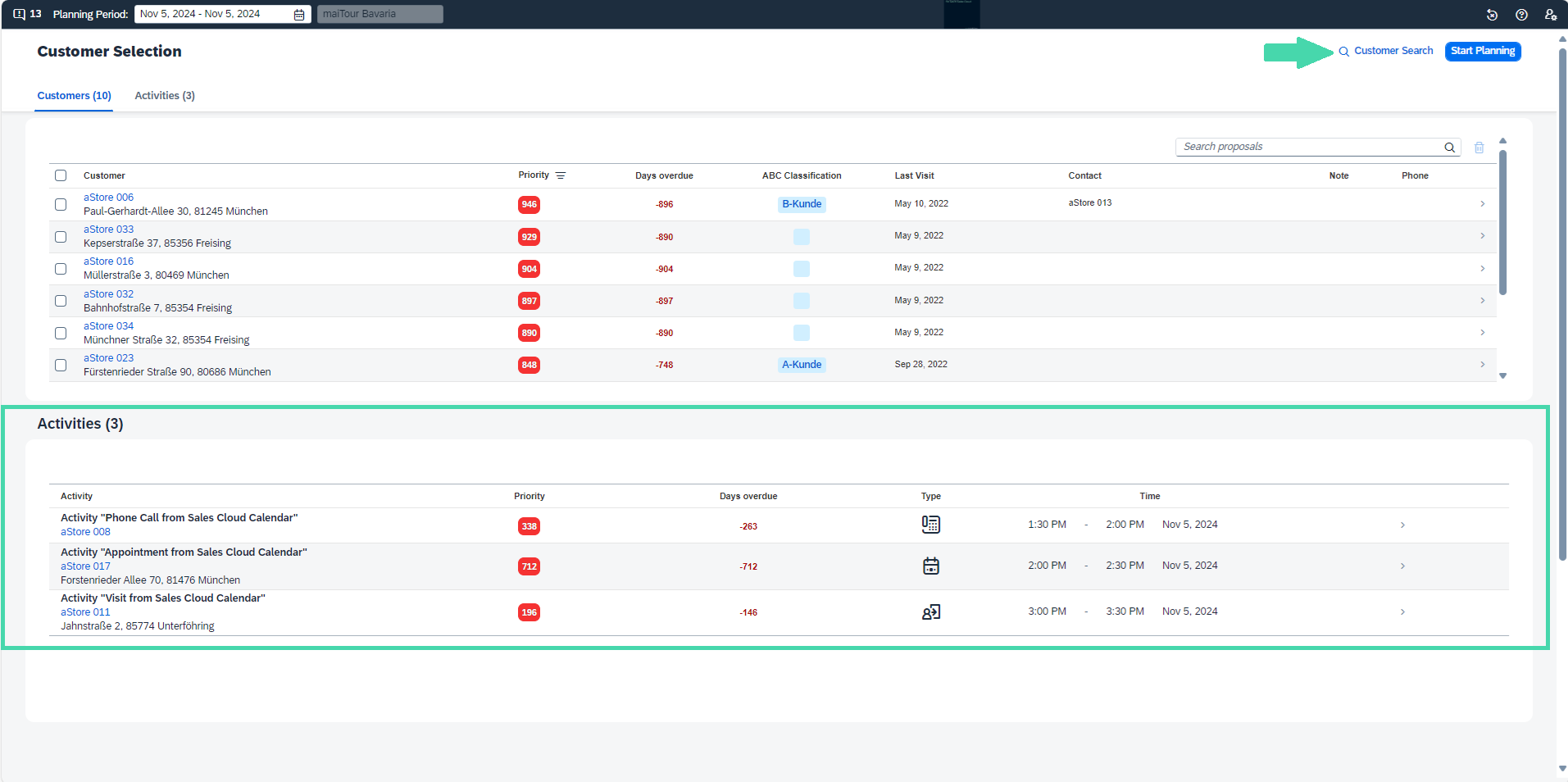Check the box for aStore 034

pos(61,333)
